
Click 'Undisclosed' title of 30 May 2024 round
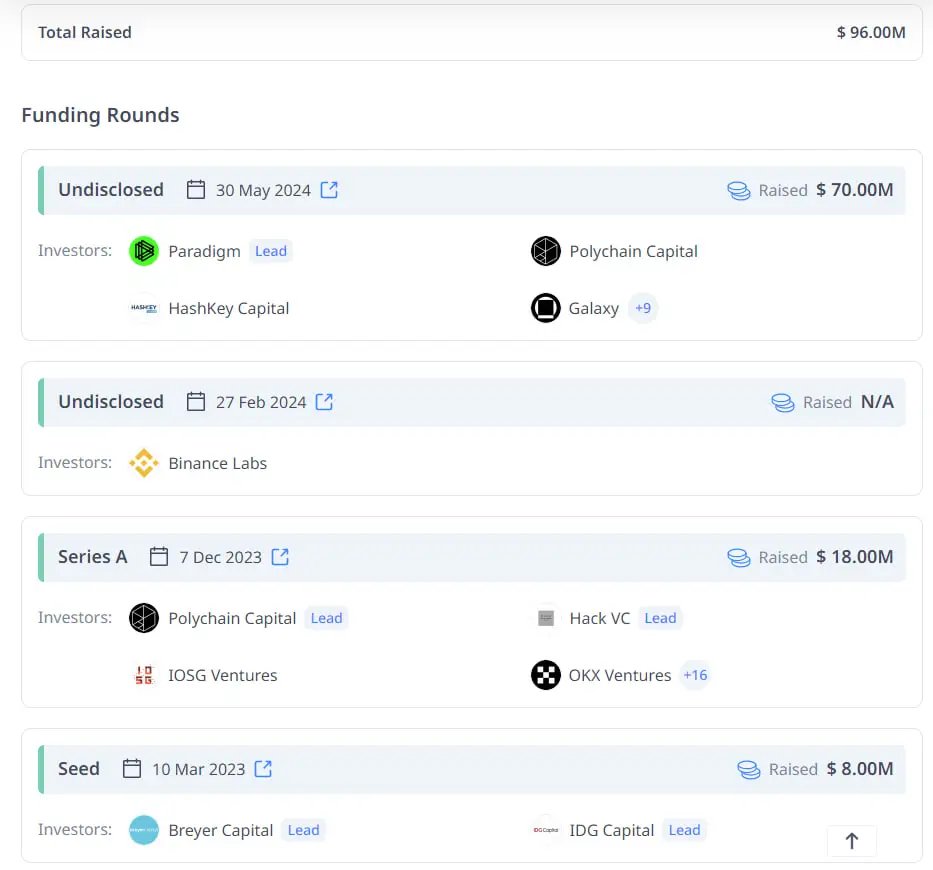(111, 190)
